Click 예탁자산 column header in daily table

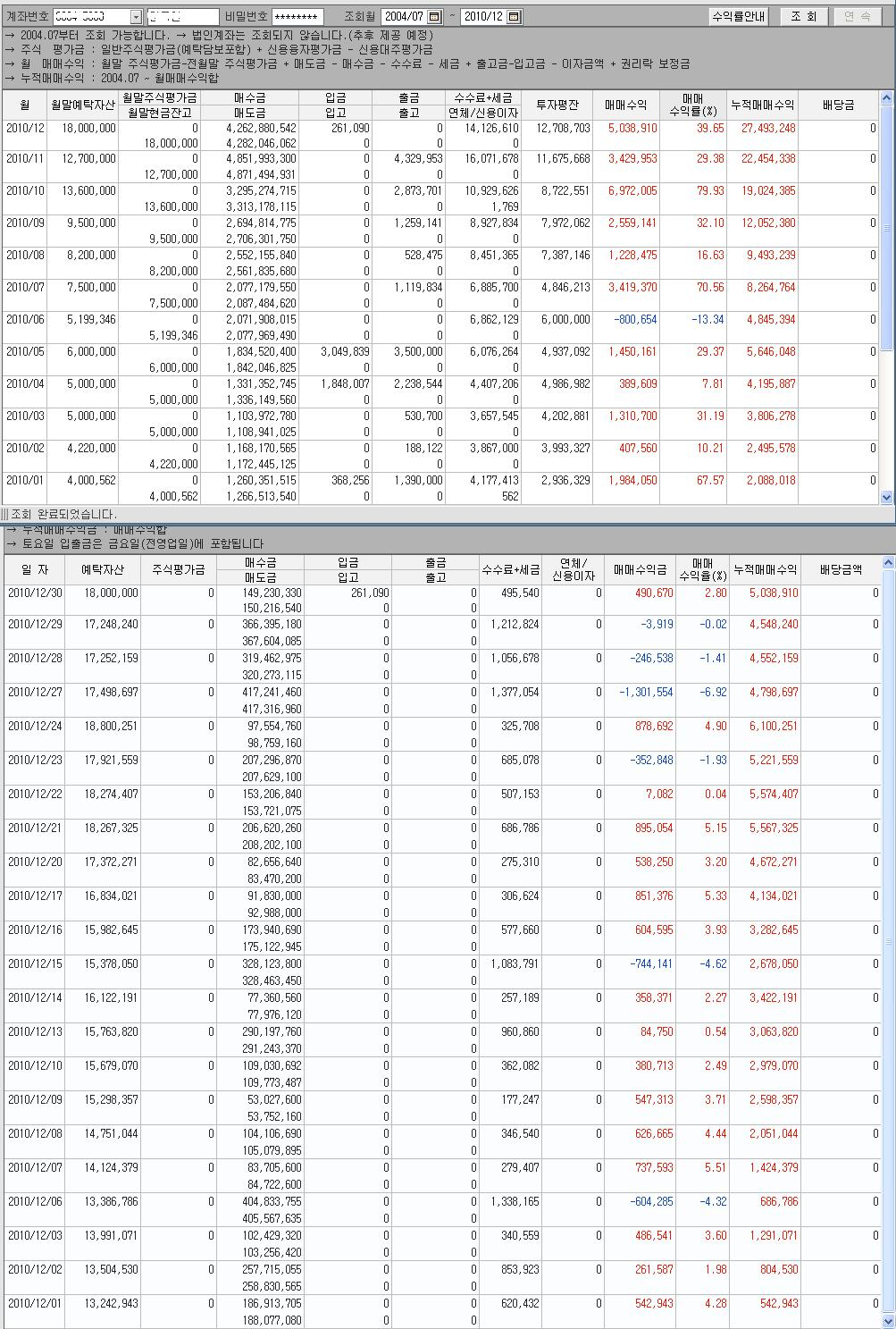pos(103,570)
